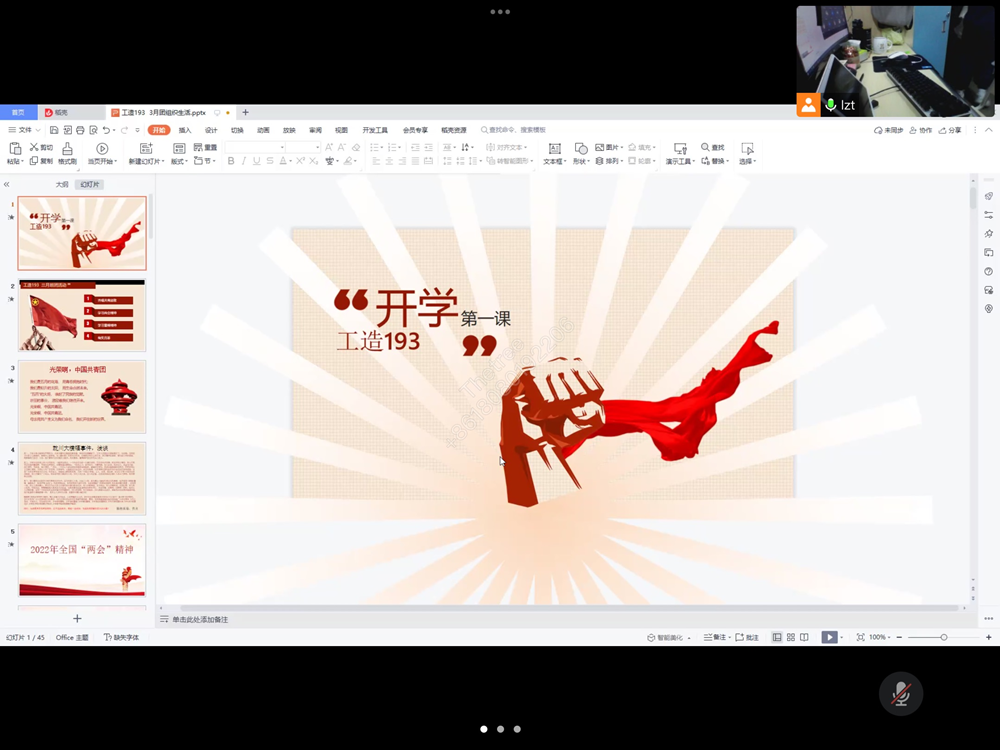Start slideshow from current slide (当页开始)
Screen dimensions: 1000x750
click(x=102, y=153)
